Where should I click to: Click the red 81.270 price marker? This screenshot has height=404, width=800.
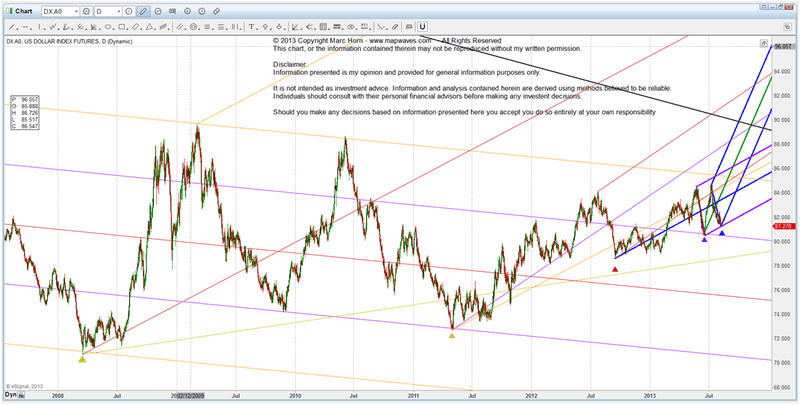tap(785, 226)
